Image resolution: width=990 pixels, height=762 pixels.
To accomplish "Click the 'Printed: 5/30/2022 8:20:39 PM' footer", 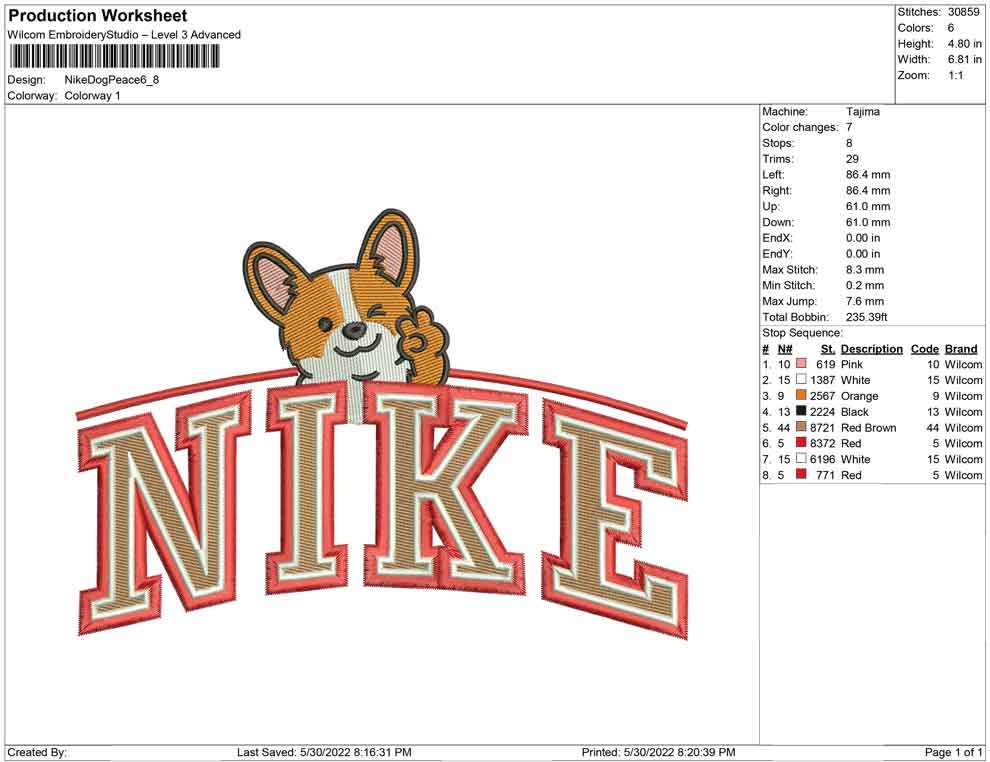I will (x=659, y=752).
